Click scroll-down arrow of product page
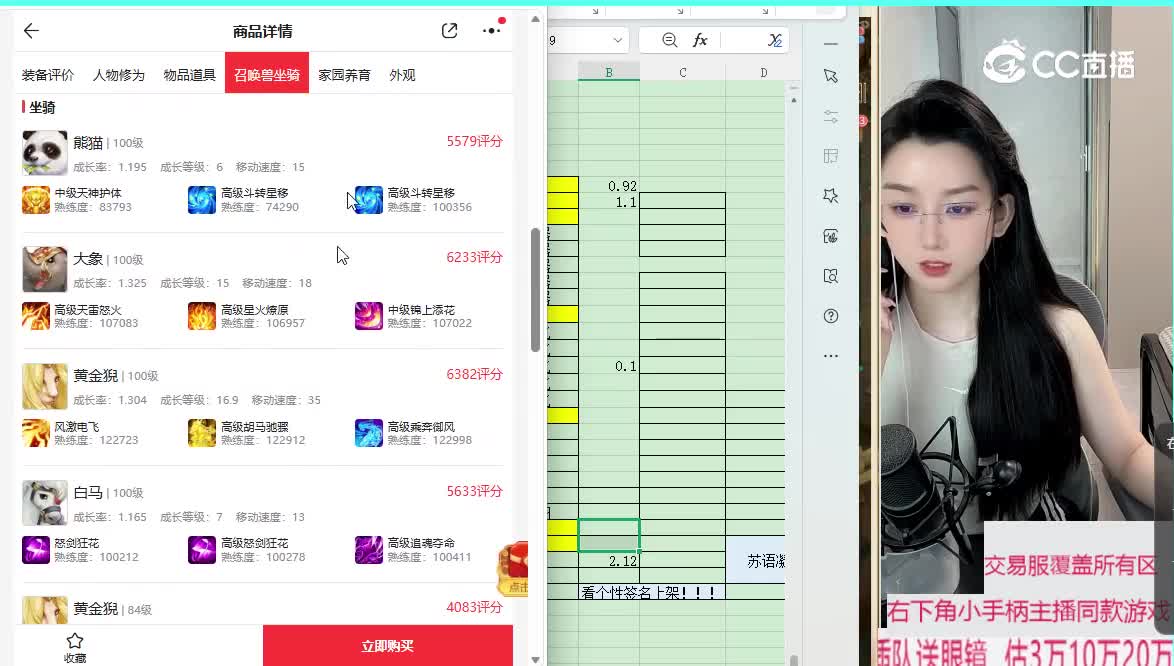Screen dimensions: 1174x666 (535, 659)
